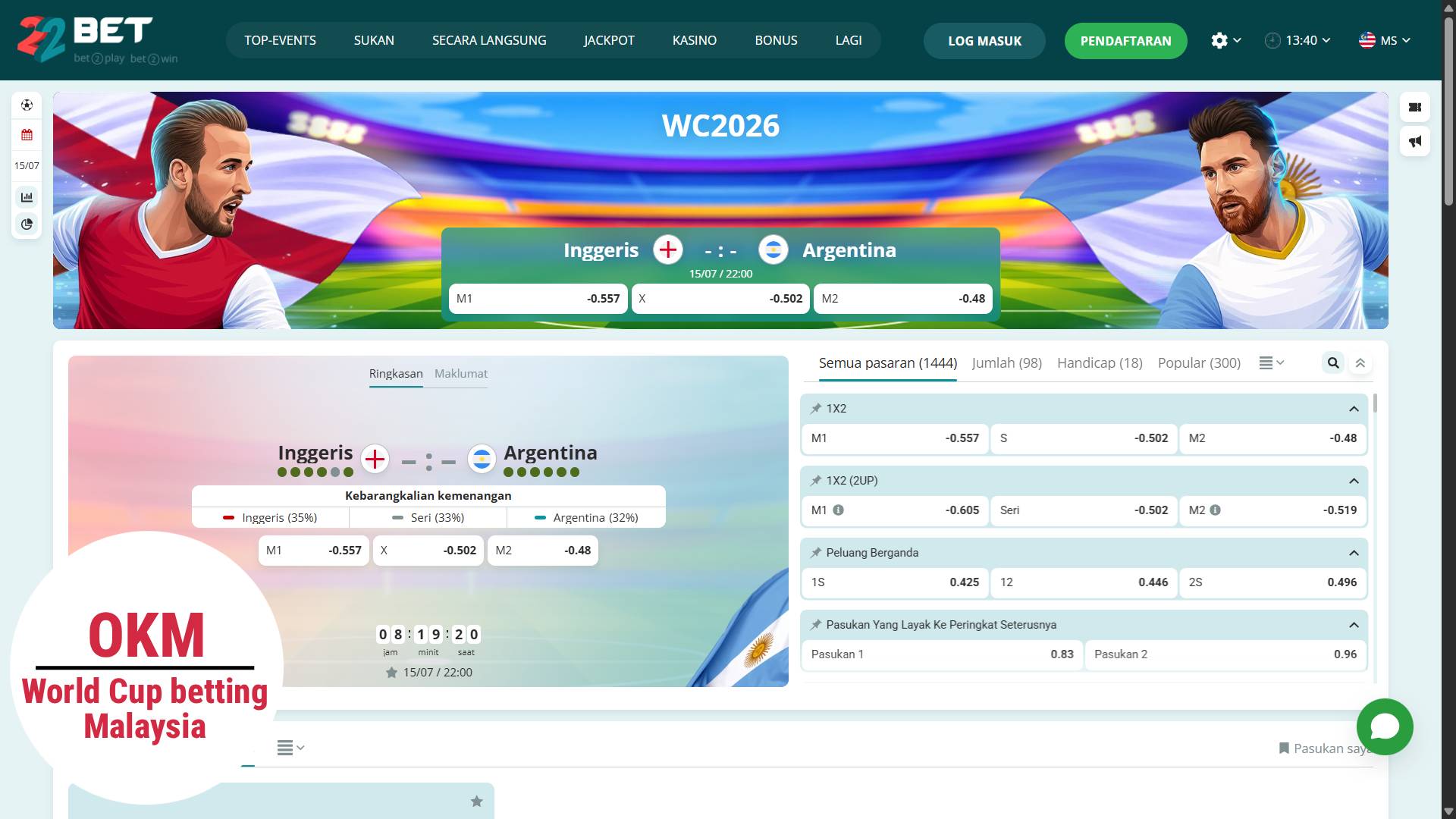
Task: Open the calendar icon in left sidebar
Action: coord(27,135)
